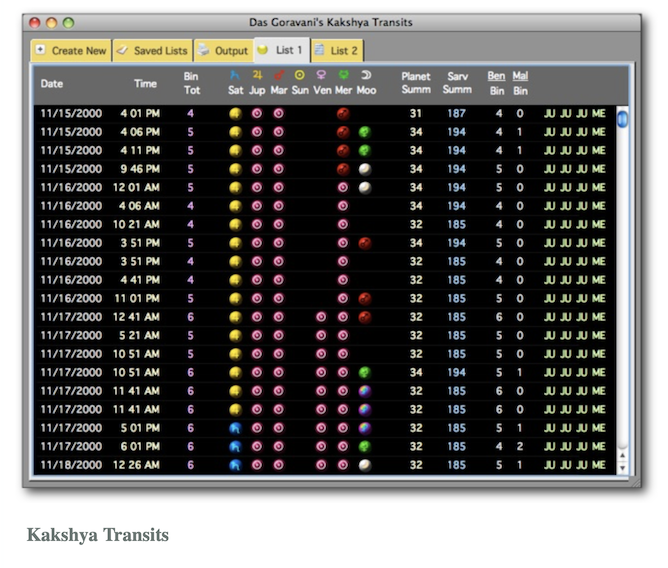Click the blue vertical scrollbar thumb
Image resolution: width=668 pixels, height=568 pixels.
623,120
